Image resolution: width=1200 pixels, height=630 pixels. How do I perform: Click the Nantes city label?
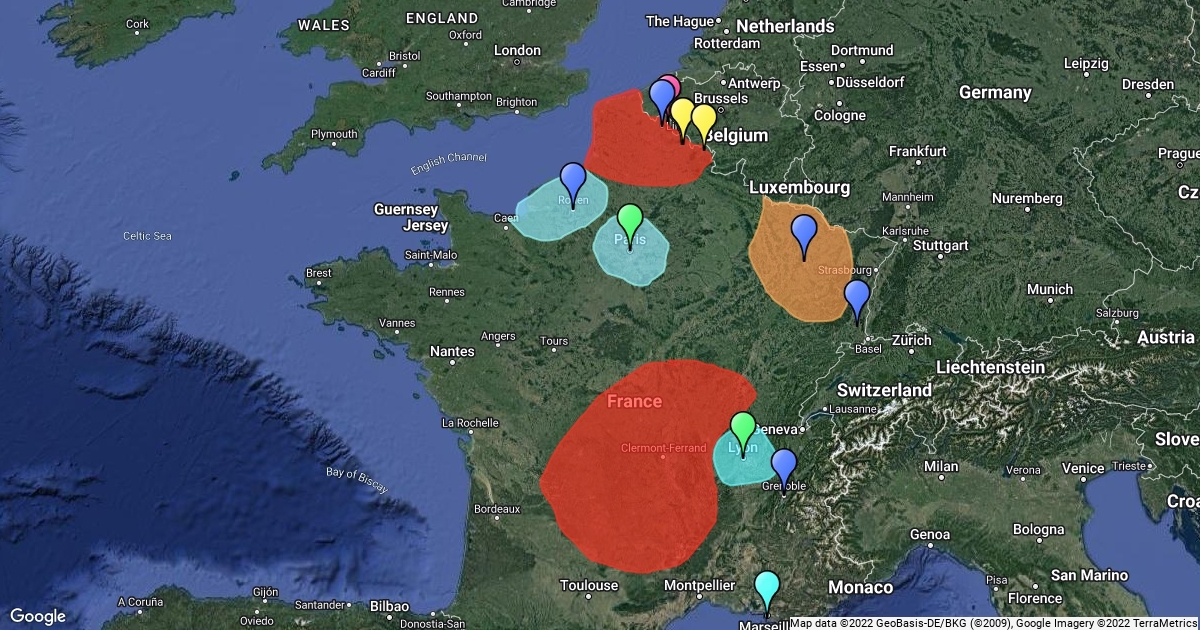[x=452, y=351]
